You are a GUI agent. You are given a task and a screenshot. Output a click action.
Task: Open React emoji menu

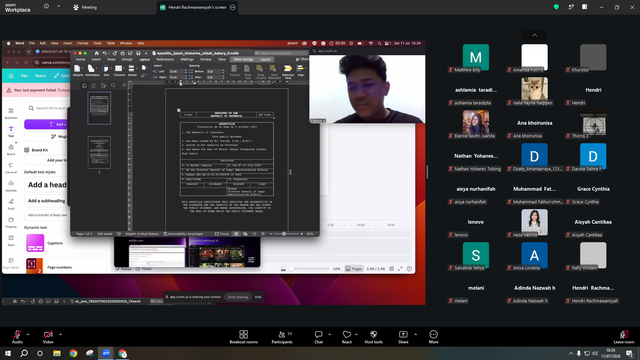coord(347,337)
